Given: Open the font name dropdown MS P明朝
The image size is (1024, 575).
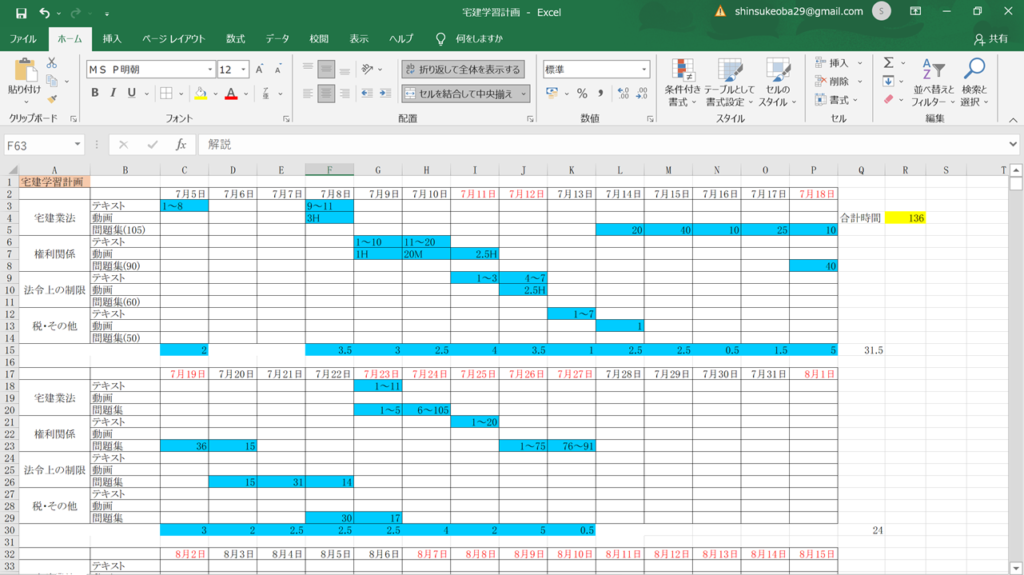Looking at the screenshot, I should point(150,69).
